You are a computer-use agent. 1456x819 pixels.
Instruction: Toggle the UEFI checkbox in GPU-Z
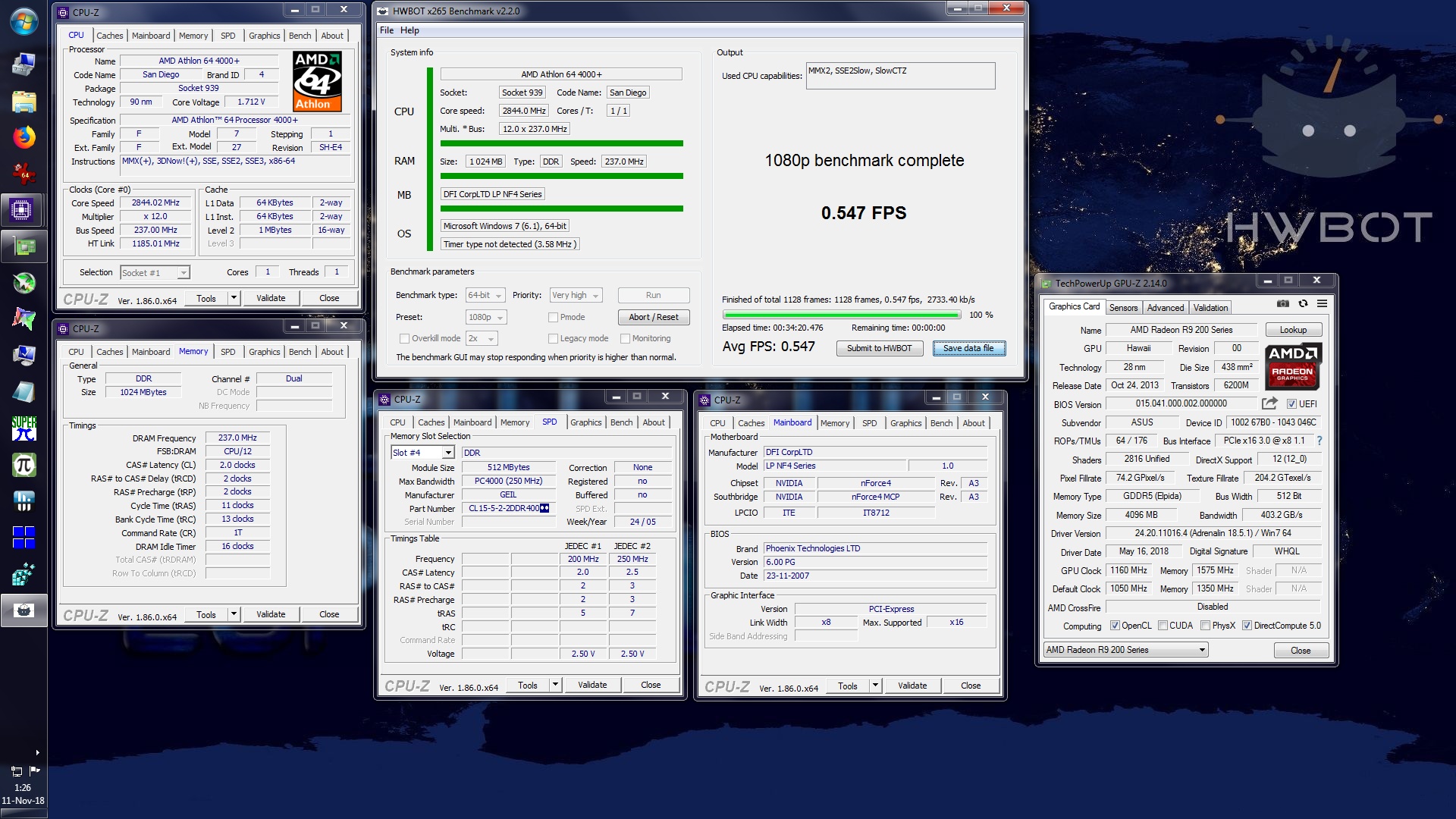pyautogui.click(x=1291, y=404)
